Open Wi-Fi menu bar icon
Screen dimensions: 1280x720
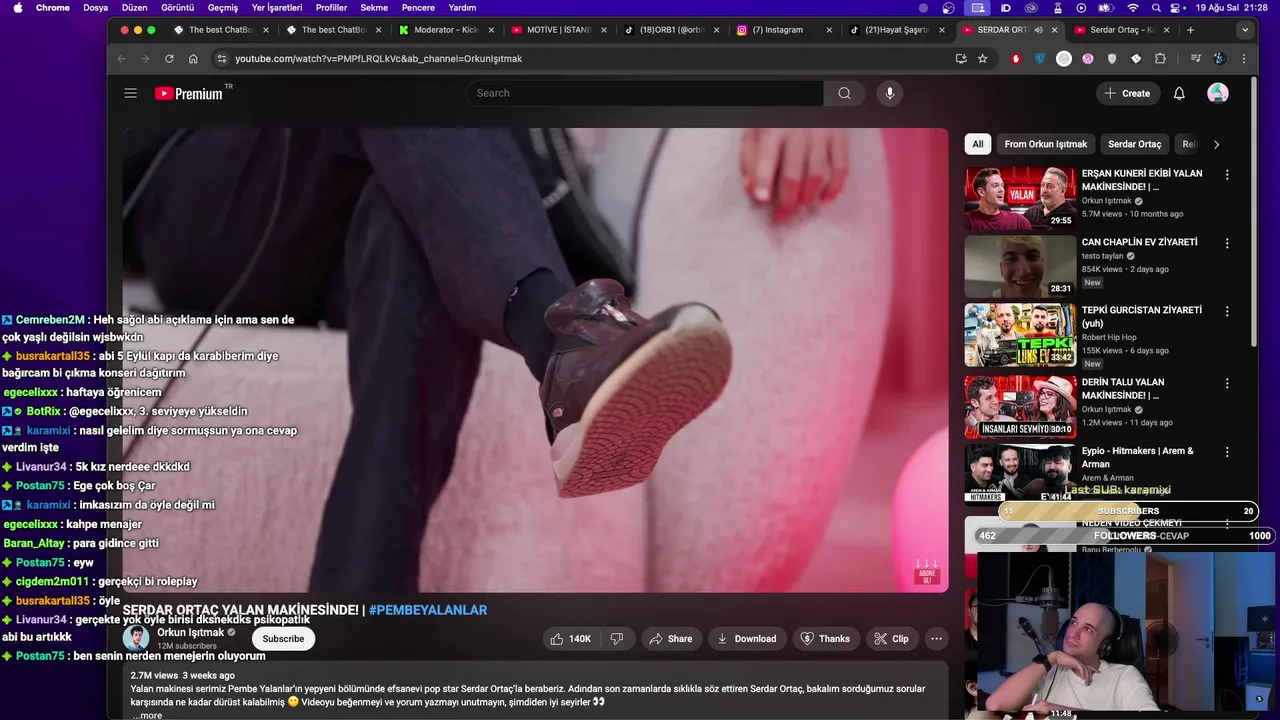point(1132,8)
